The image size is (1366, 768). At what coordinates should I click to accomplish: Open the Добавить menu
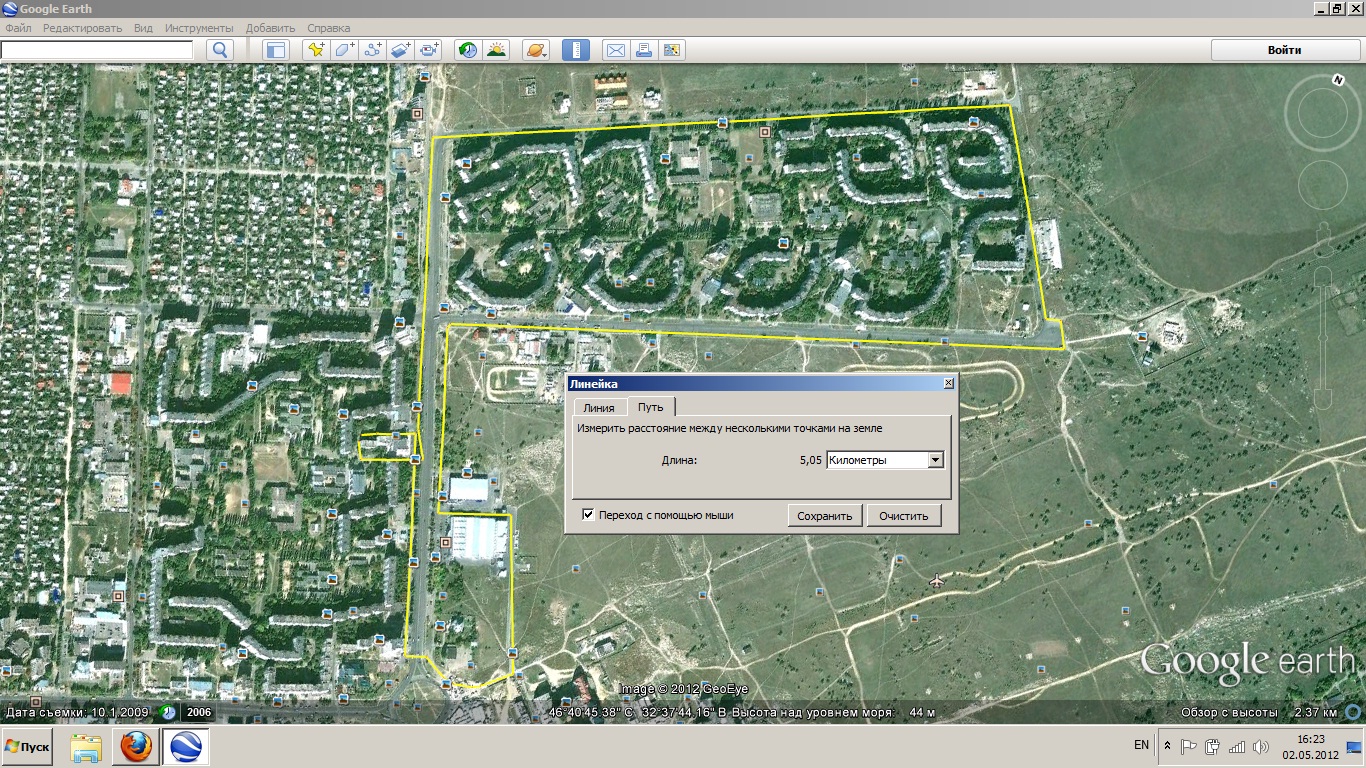[270, 28]
